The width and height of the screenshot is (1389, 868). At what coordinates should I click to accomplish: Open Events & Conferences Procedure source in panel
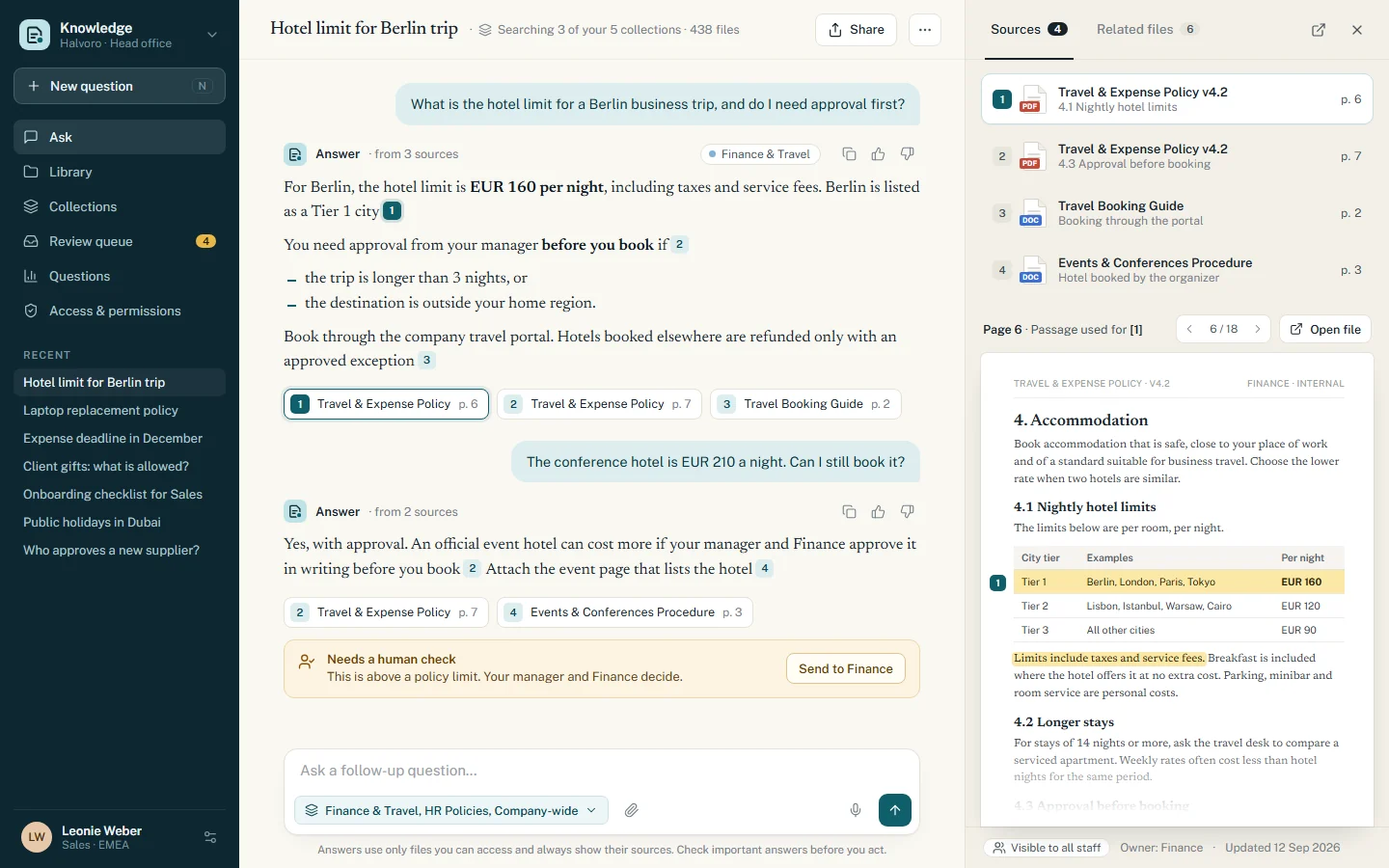tap(1177, 270)
